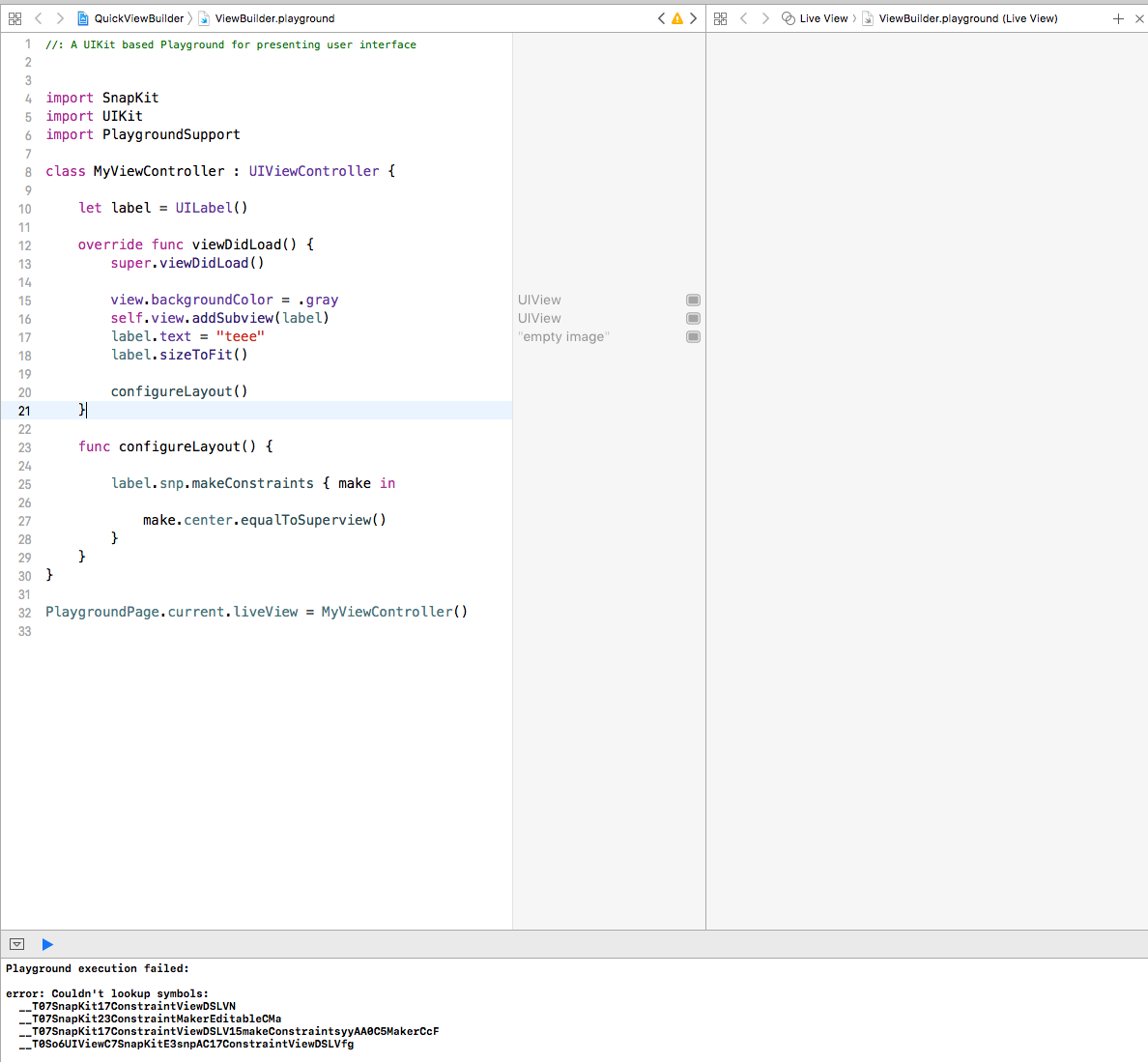Toggle the debug area visibility button

[16, 944]
